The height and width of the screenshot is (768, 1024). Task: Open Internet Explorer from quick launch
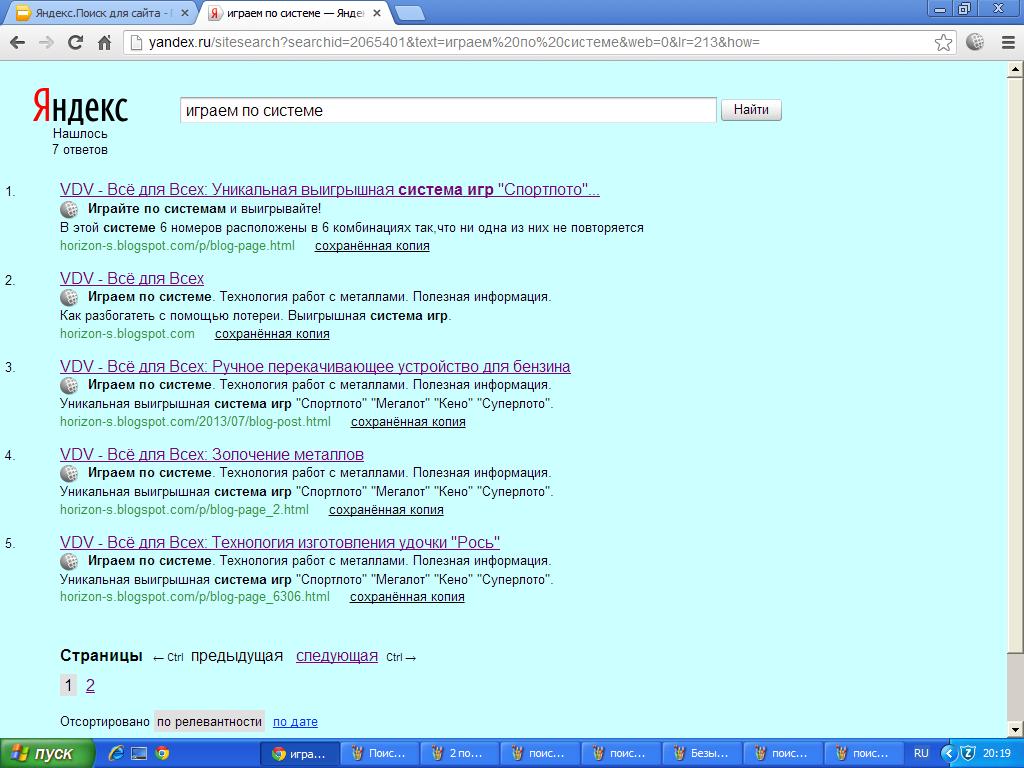tap(116, 754)
